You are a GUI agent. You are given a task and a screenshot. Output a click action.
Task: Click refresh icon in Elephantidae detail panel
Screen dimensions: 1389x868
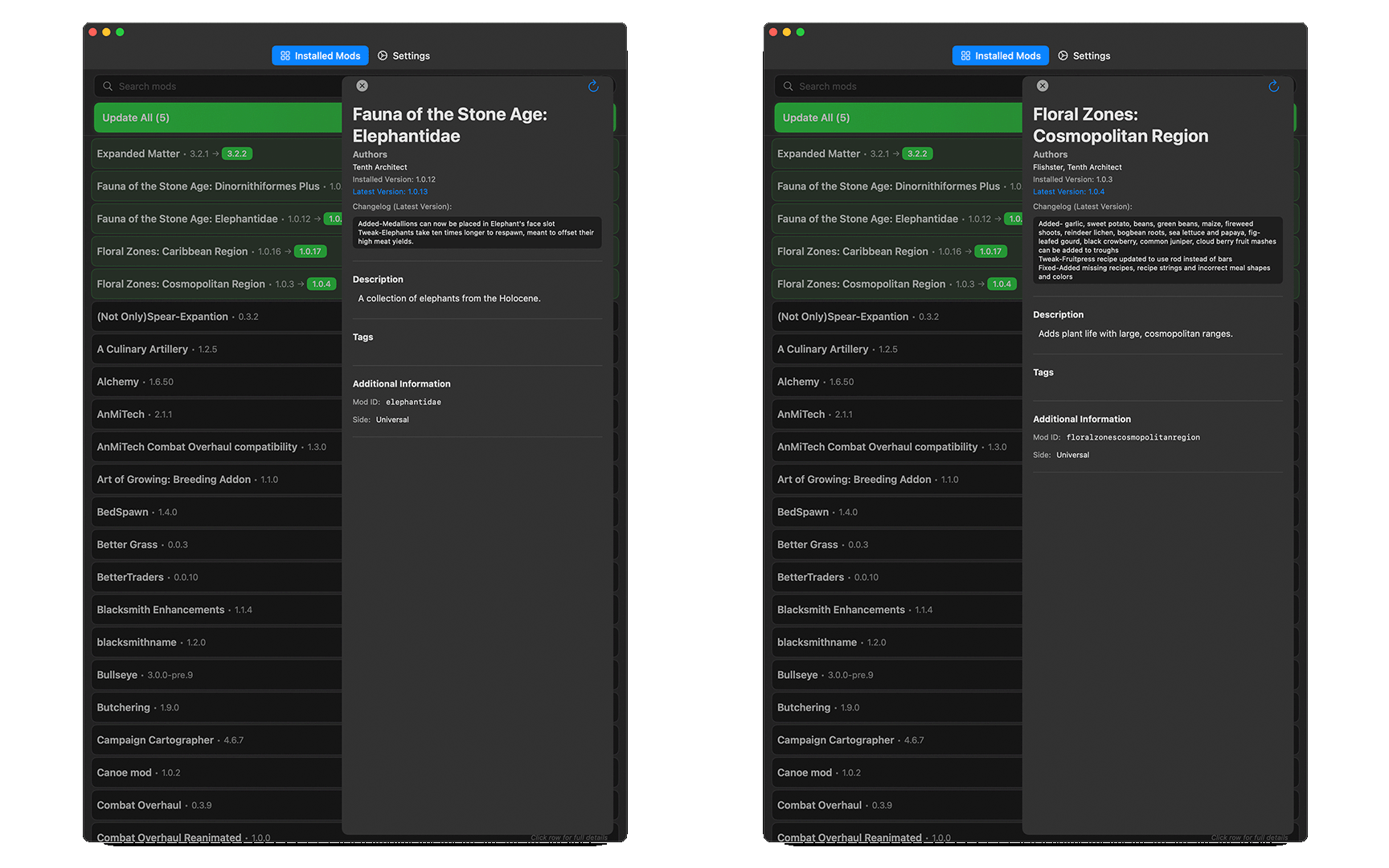point(593,86)
